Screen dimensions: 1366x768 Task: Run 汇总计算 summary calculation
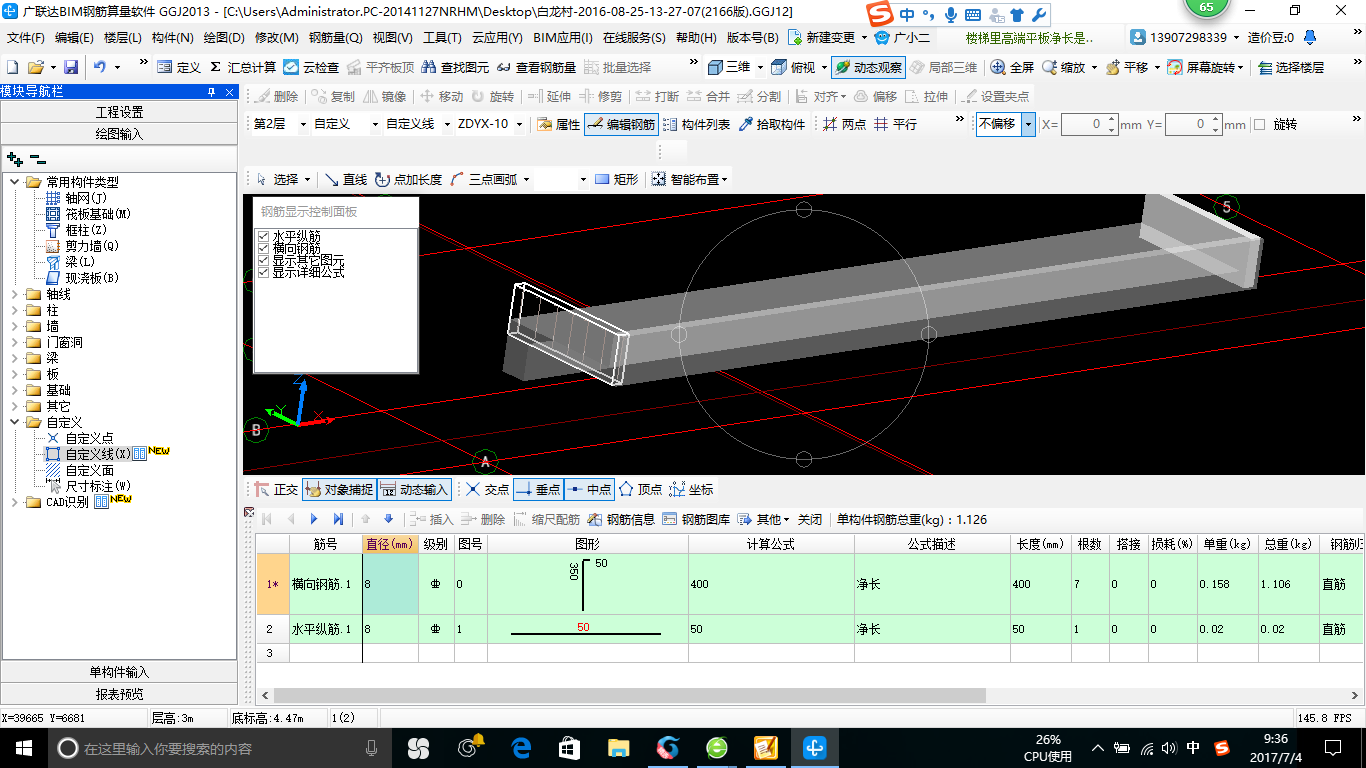pos(243,67)
